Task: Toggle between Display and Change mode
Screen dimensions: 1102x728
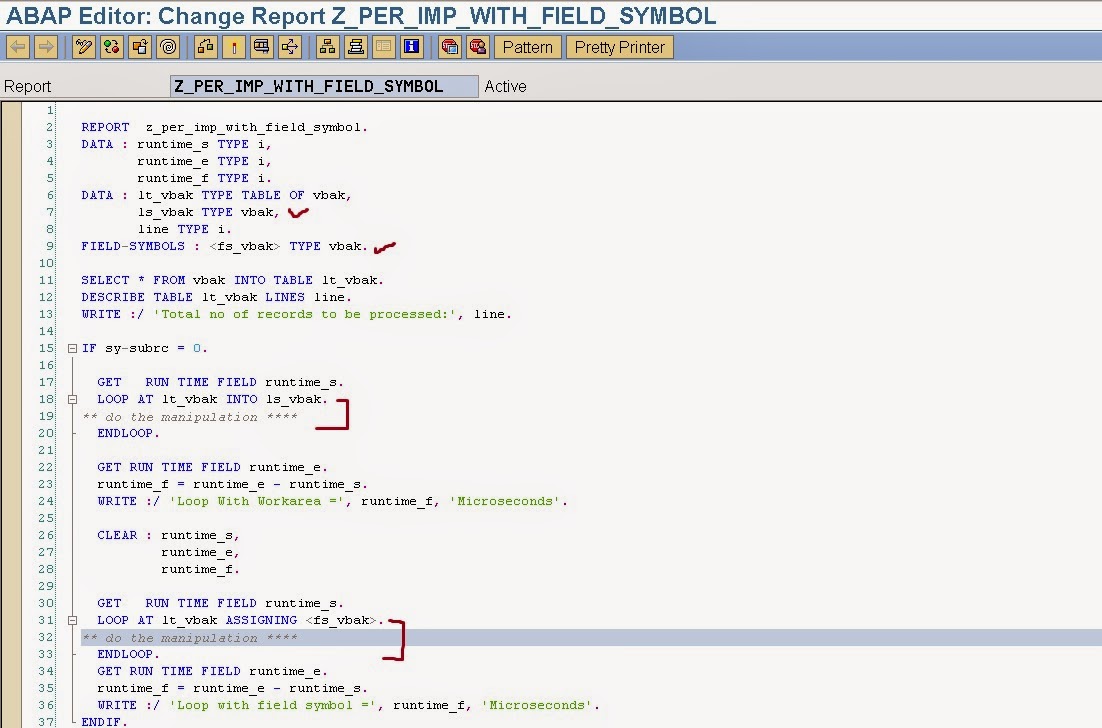Action: coord(84,45)
